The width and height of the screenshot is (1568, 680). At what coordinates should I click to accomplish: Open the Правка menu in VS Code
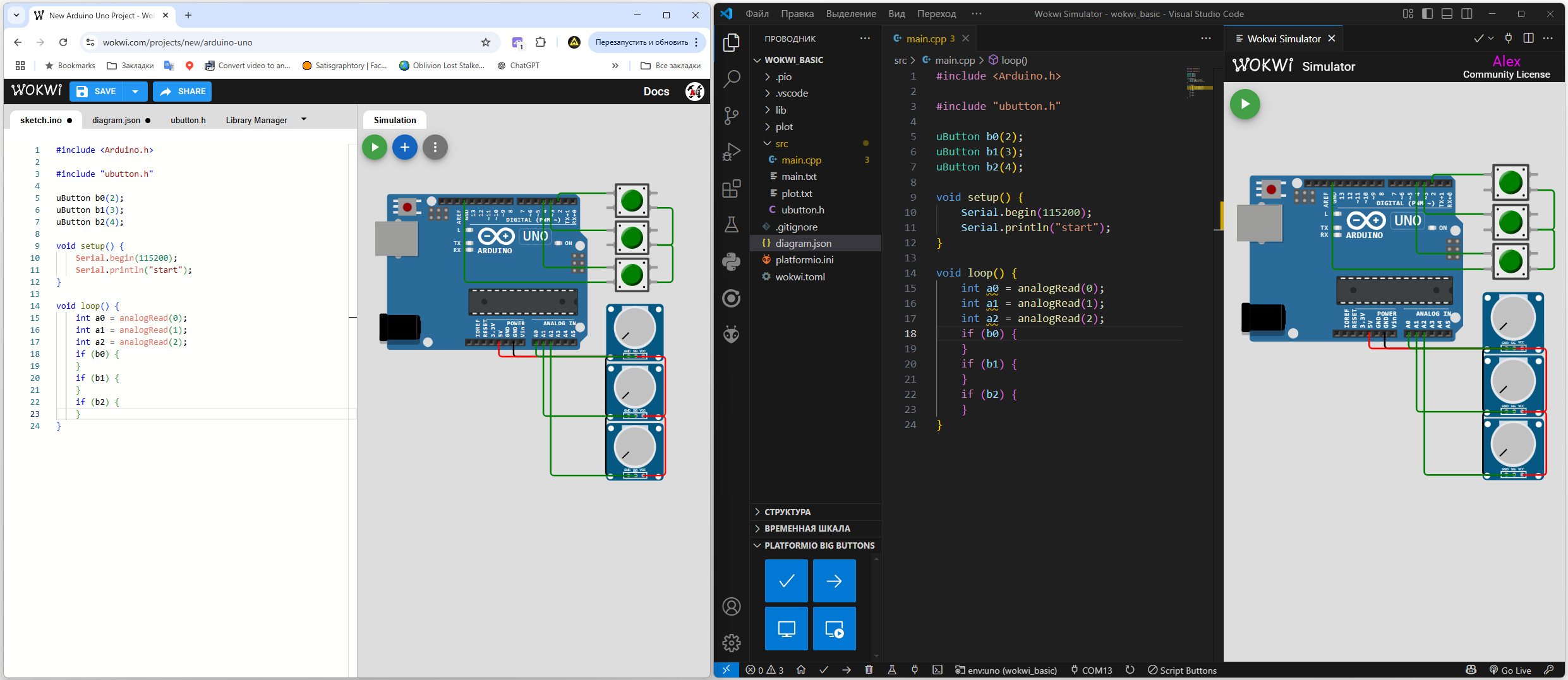(x=797, y=13)
